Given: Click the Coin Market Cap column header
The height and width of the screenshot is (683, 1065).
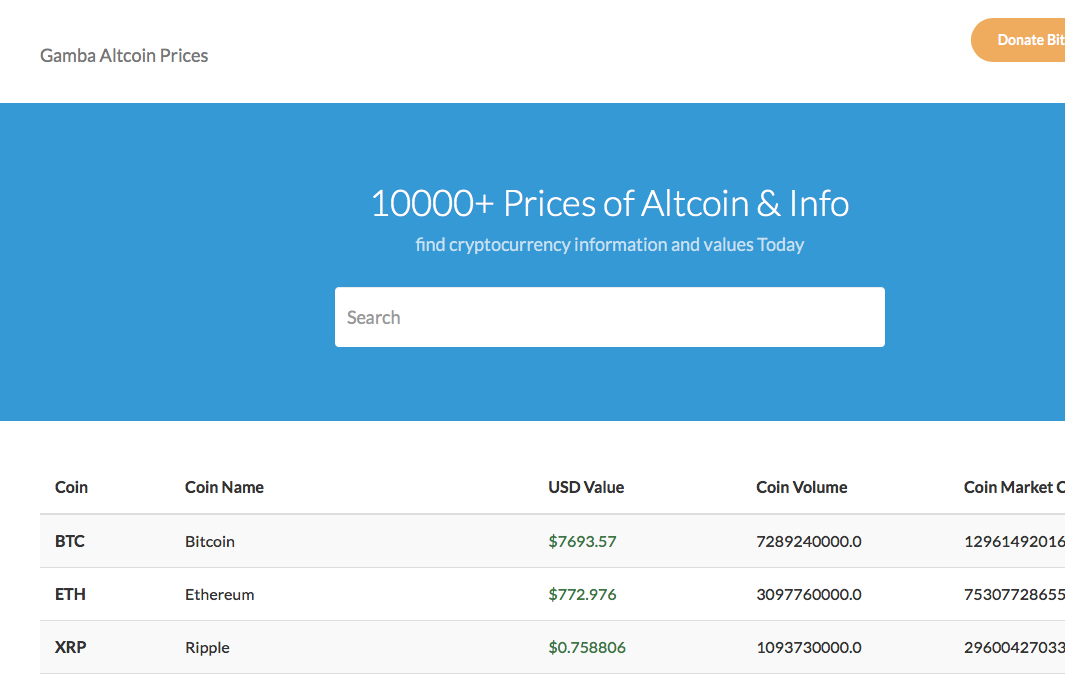Looking at the screenshot, I should tap(1012, 487).
